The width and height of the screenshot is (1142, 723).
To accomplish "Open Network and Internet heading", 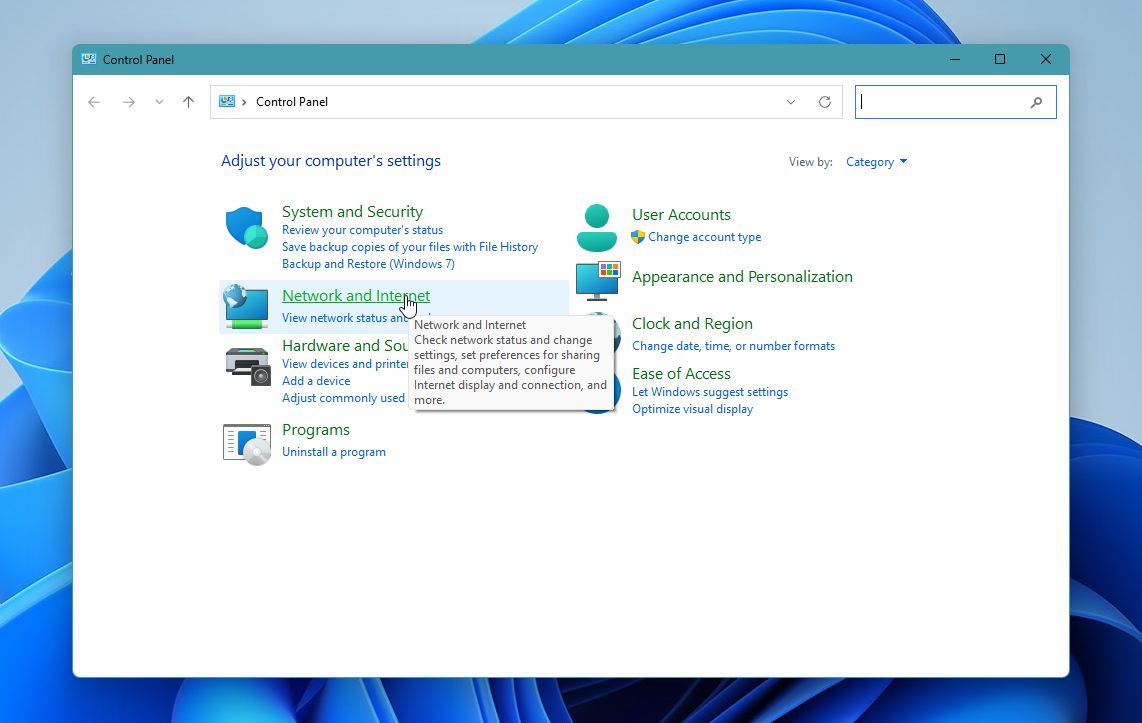I will [355, 296].
